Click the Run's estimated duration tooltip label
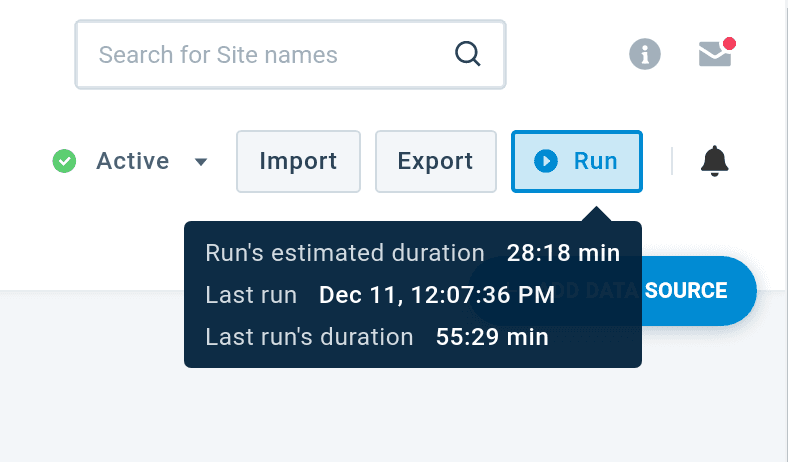 (345, 253)
